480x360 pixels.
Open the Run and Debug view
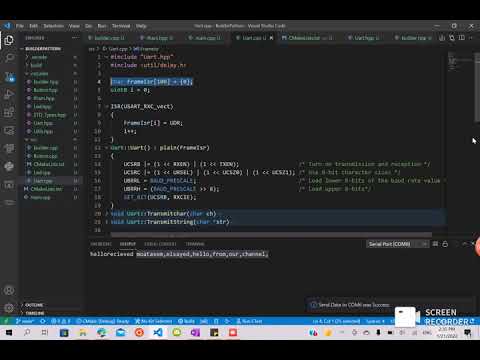click(x=9, y=94)
